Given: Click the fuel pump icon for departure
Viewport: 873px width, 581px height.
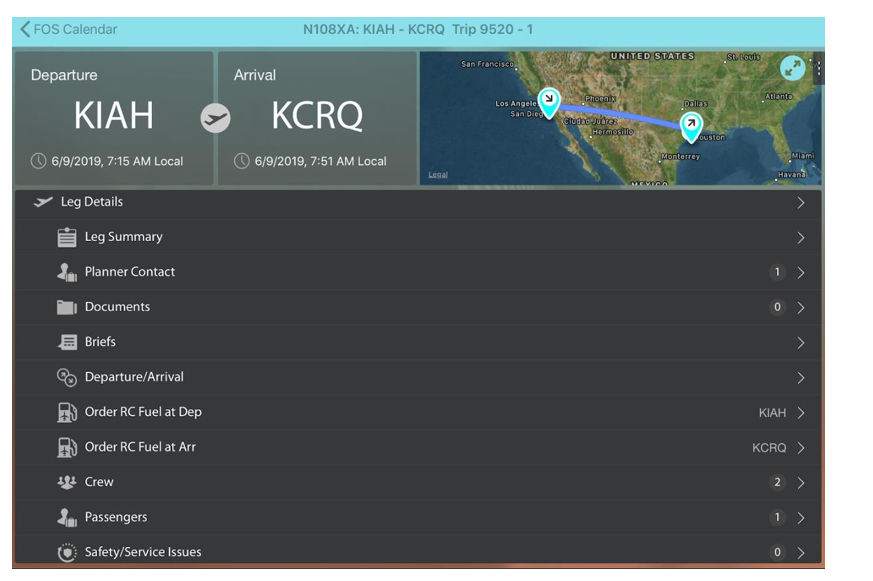Looking at the screenshot, I should tap(67, 412).
